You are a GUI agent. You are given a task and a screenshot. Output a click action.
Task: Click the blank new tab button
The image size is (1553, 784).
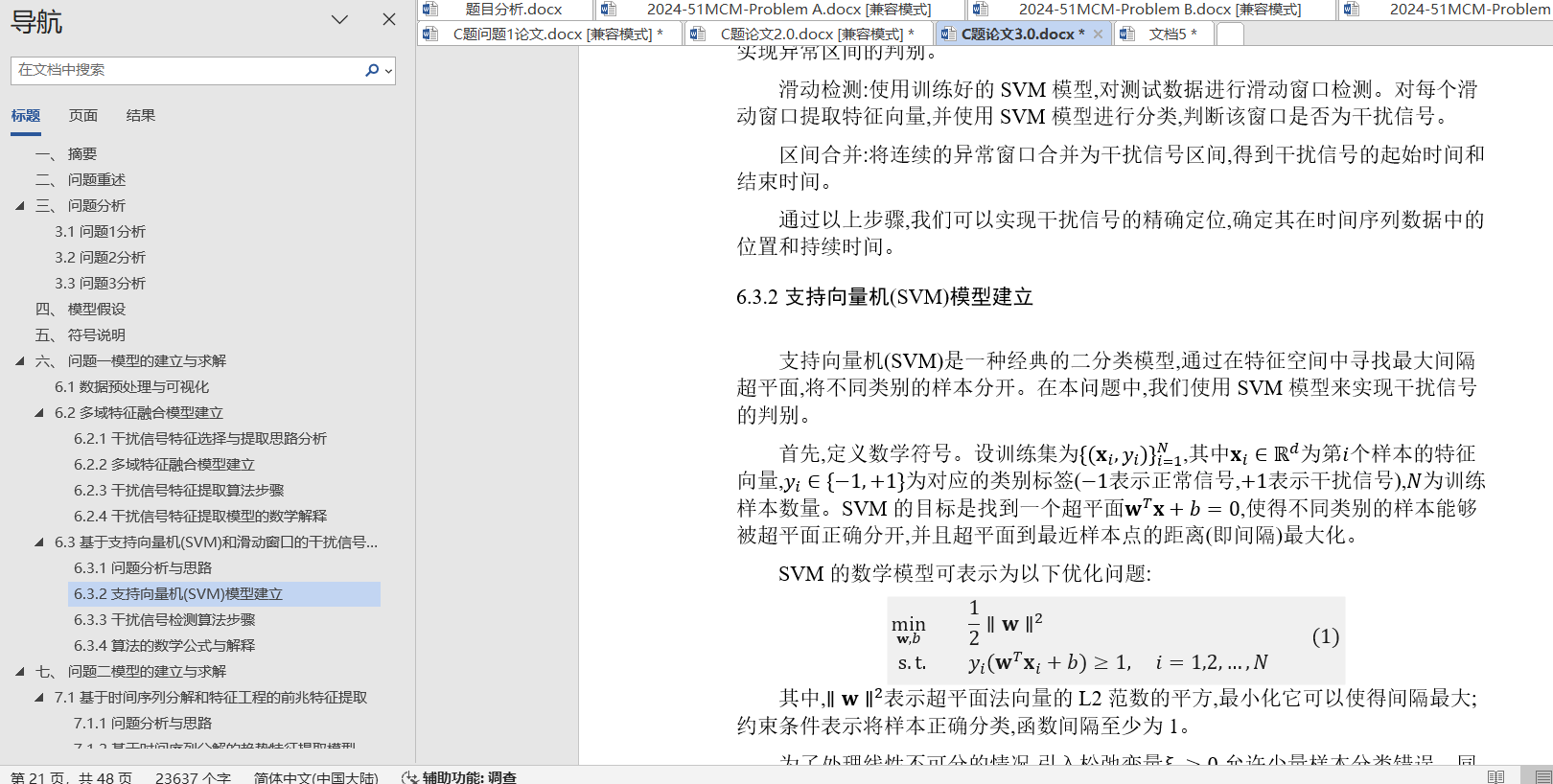(1230, 34)
